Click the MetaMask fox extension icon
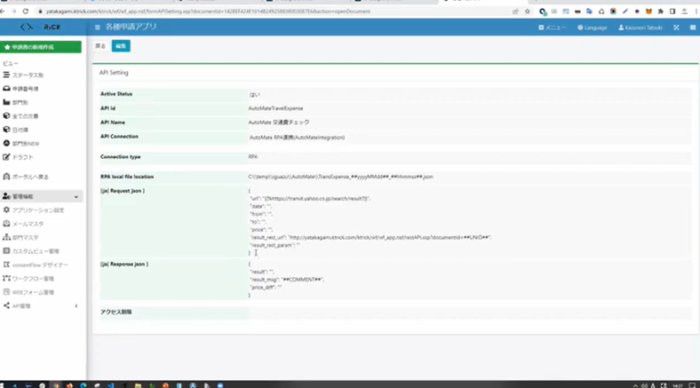700x388 pixels. click(649, 11)
